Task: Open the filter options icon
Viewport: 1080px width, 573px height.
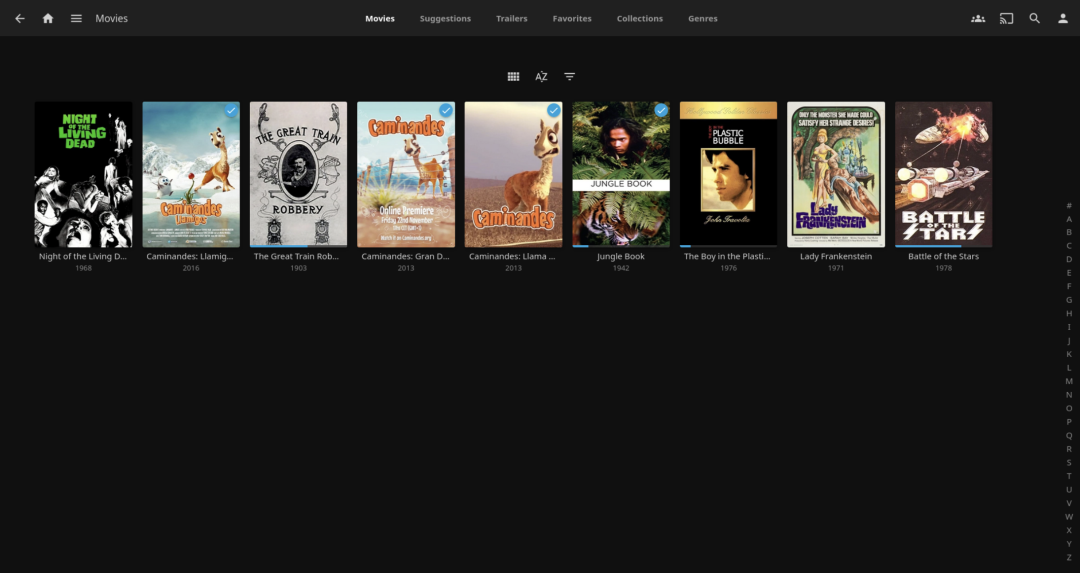Action: [x=570, y=76]
